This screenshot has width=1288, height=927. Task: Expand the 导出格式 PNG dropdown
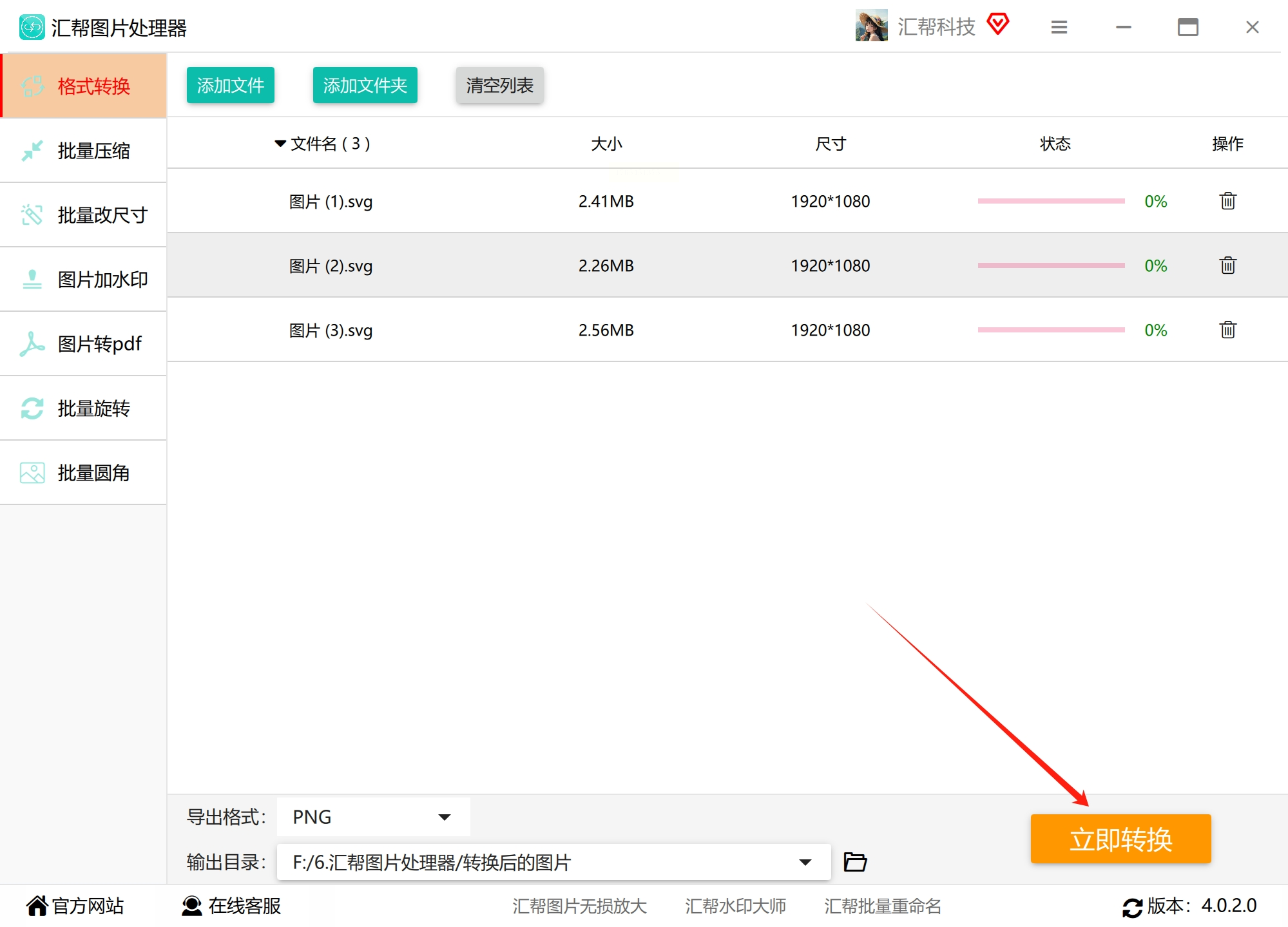[x=444, y=817]
